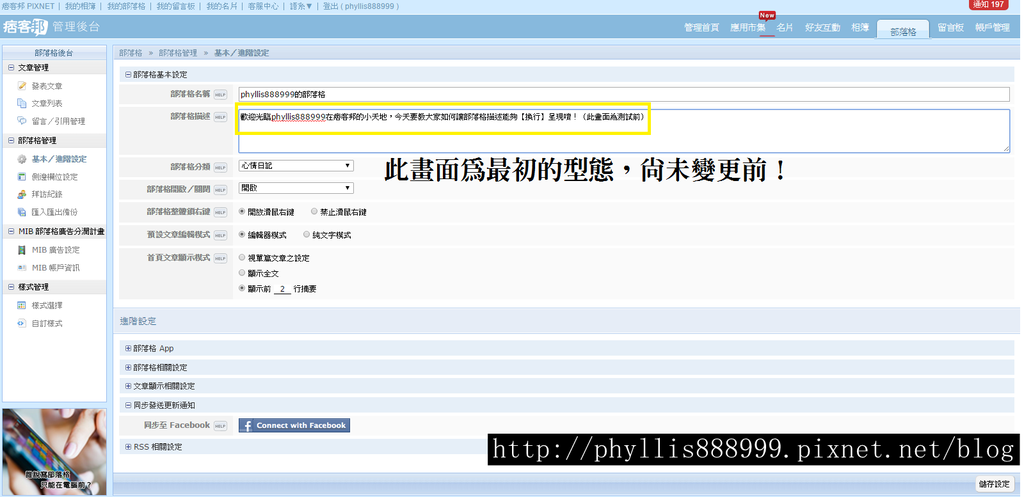Click the 痞客邦 logo in header
This screenshot has height=497, width=1024.
25,27
